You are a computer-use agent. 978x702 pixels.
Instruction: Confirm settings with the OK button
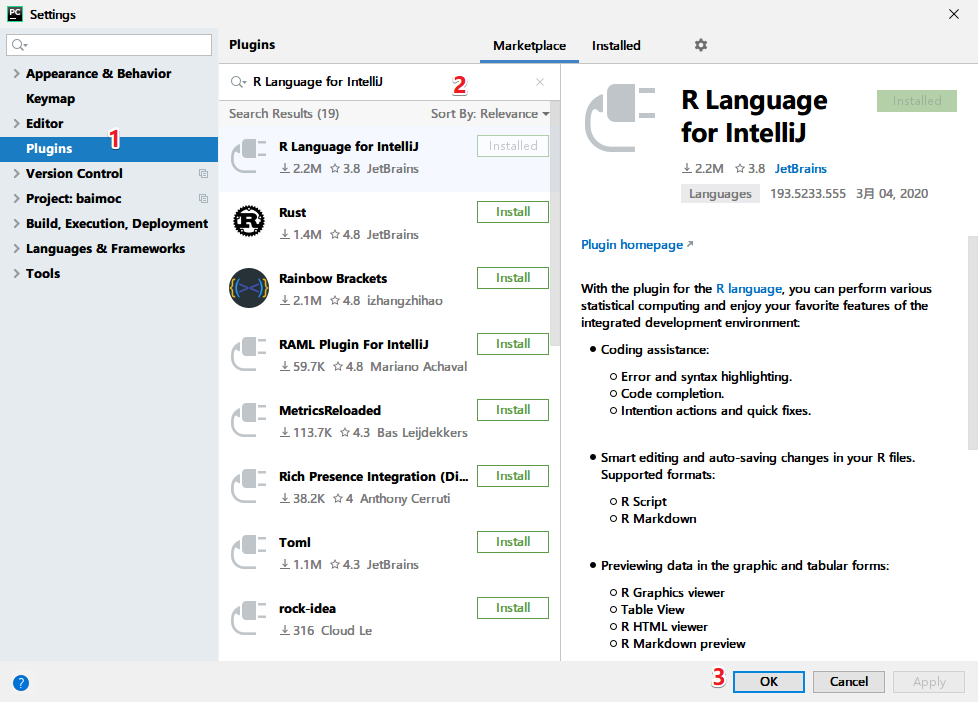tap(768, 682)
